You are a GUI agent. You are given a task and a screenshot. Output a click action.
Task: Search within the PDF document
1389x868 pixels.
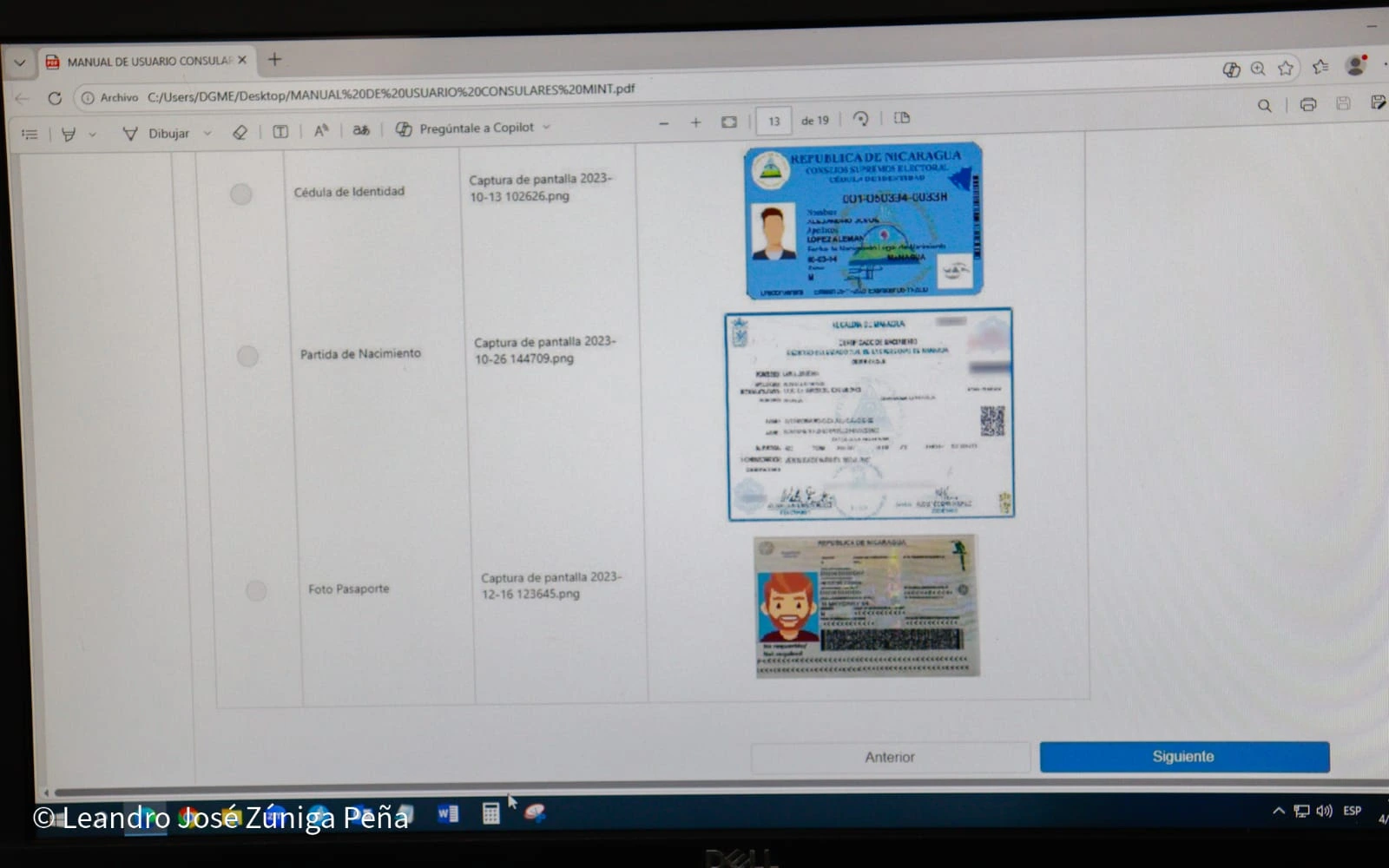[x=1264, y=105]
